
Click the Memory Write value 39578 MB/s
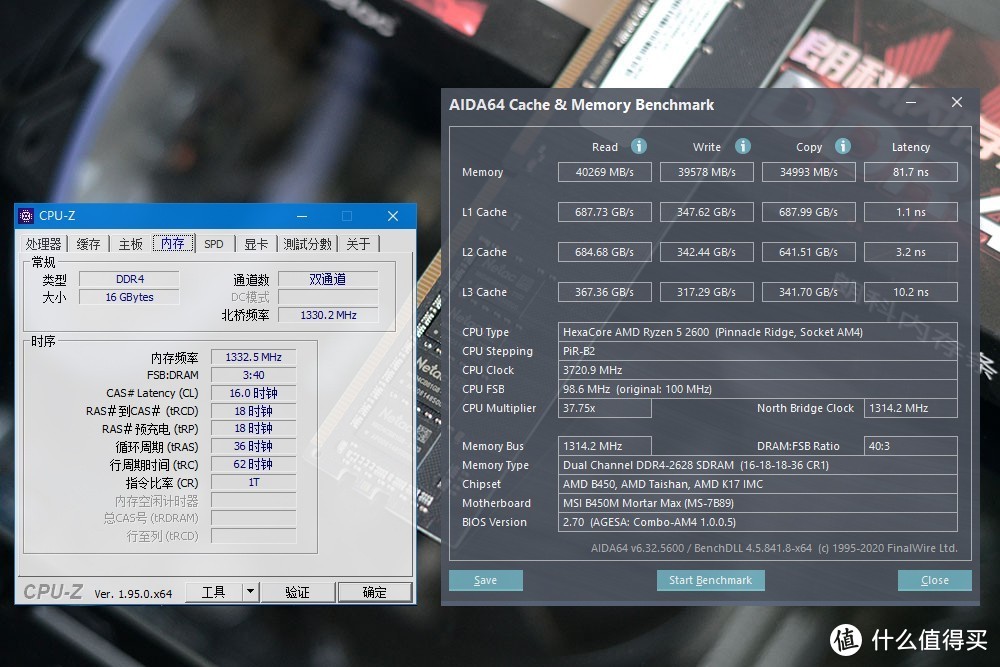(x=707, y=172)
